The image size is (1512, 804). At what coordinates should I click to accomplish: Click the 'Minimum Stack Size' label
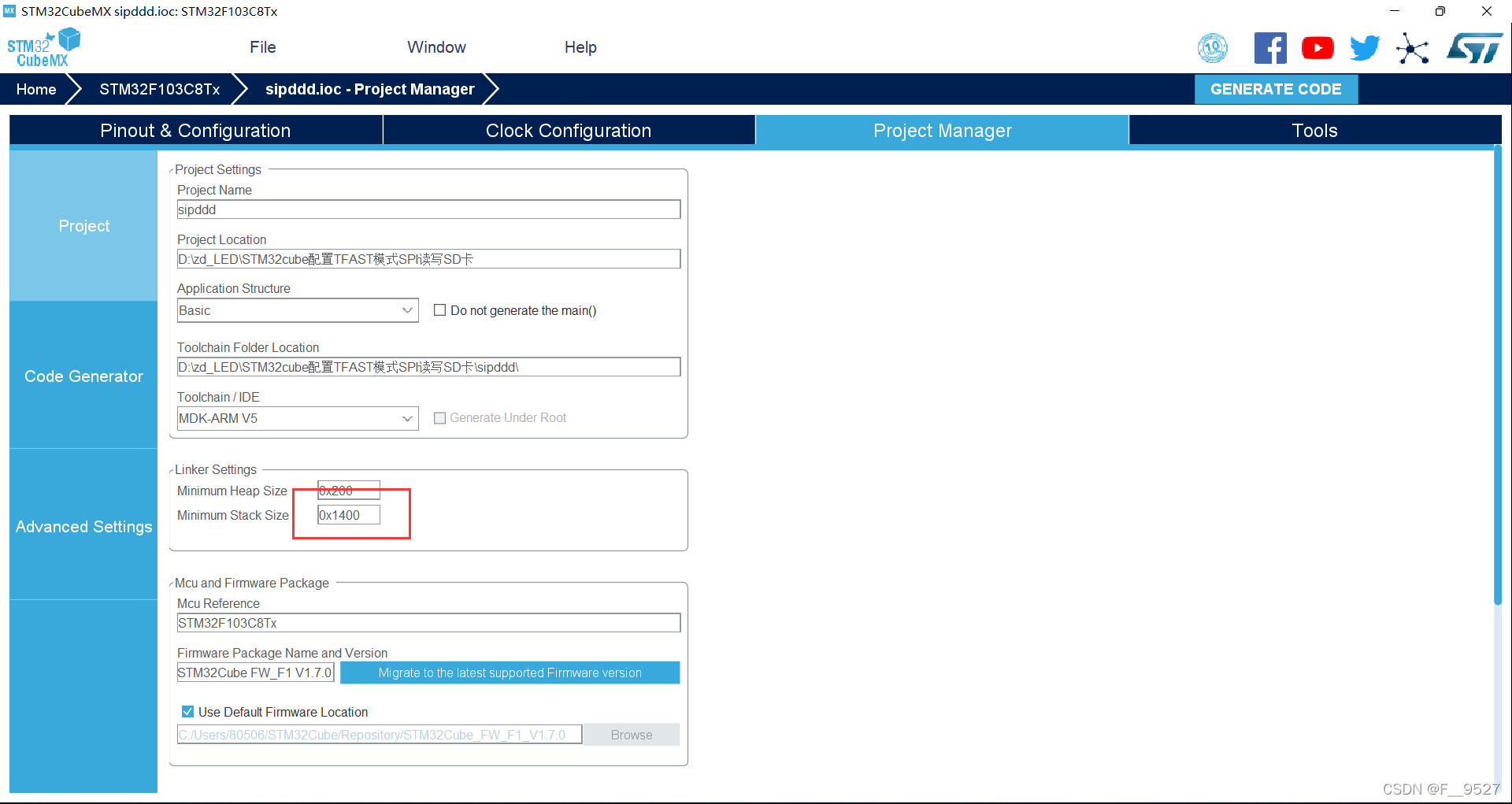(232, 515)
